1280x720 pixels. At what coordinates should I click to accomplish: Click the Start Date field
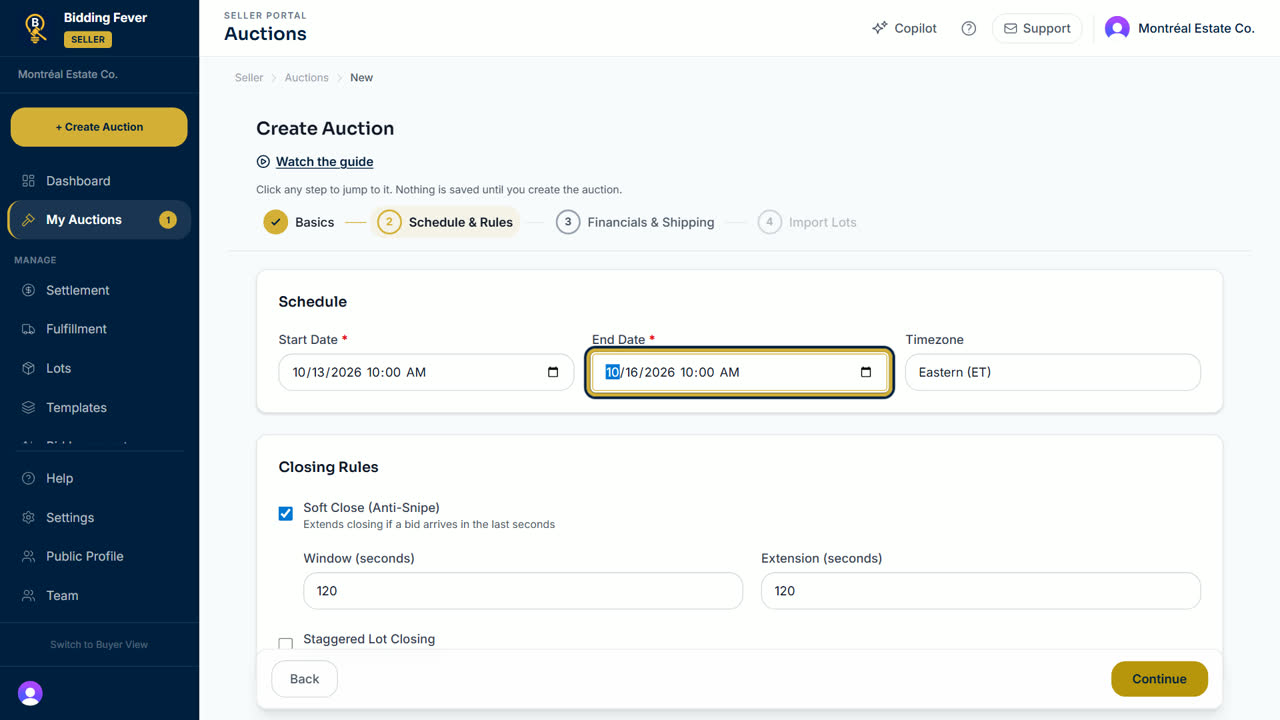point(426,372)
